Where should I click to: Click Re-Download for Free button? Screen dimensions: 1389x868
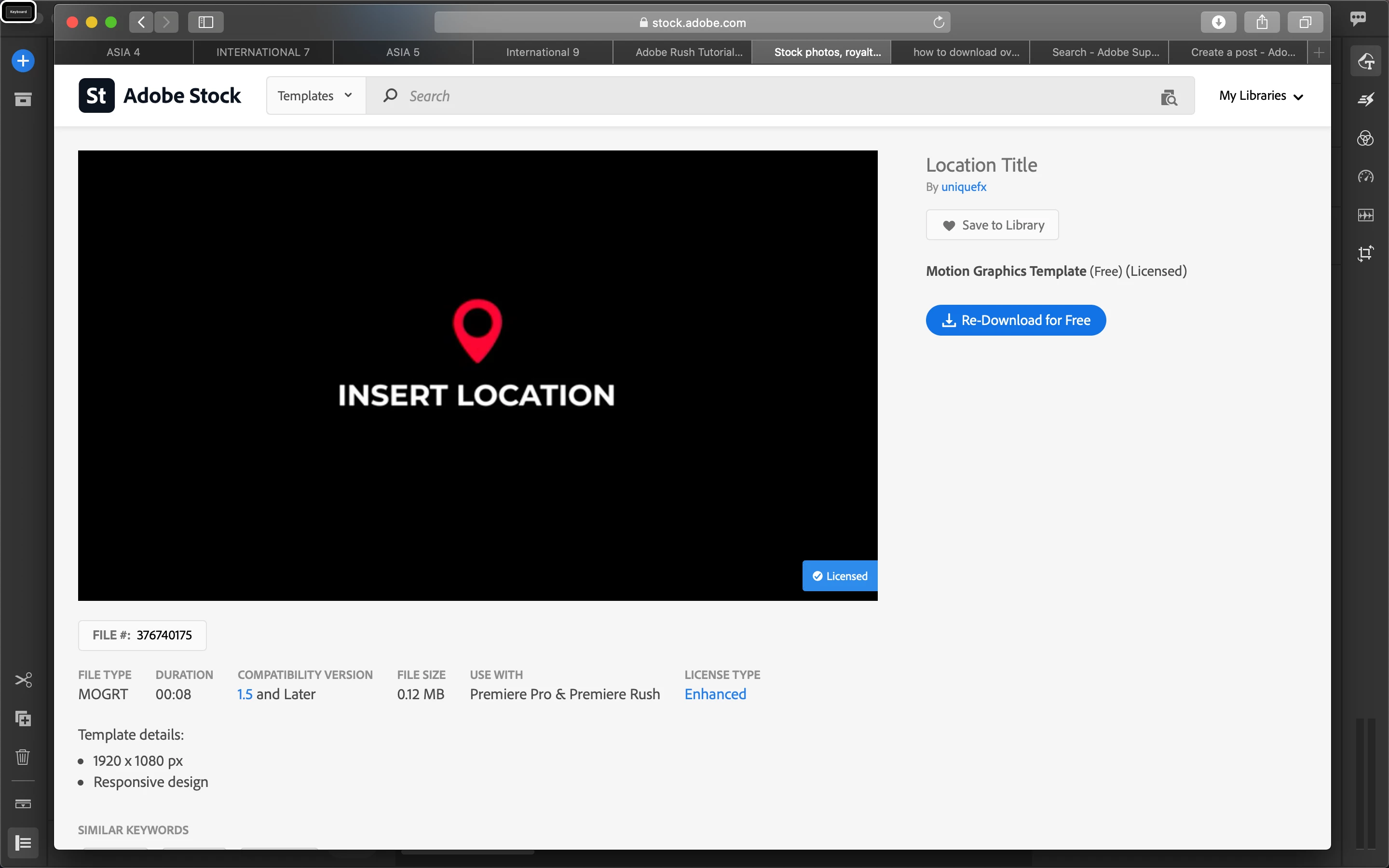coord(1015,320)
